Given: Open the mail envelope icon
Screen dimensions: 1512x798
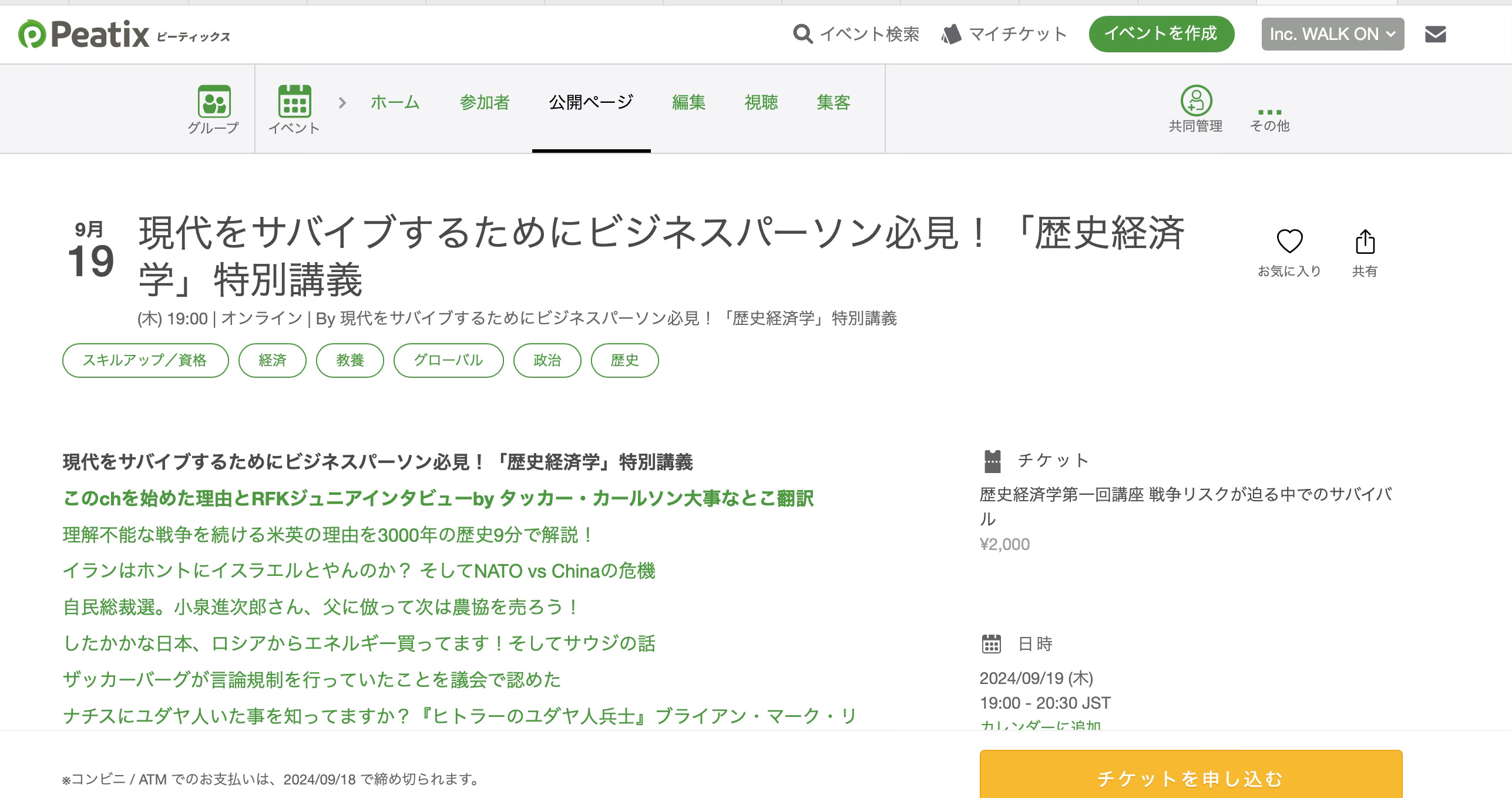Looking at the screenshot, I should 1435,34.
